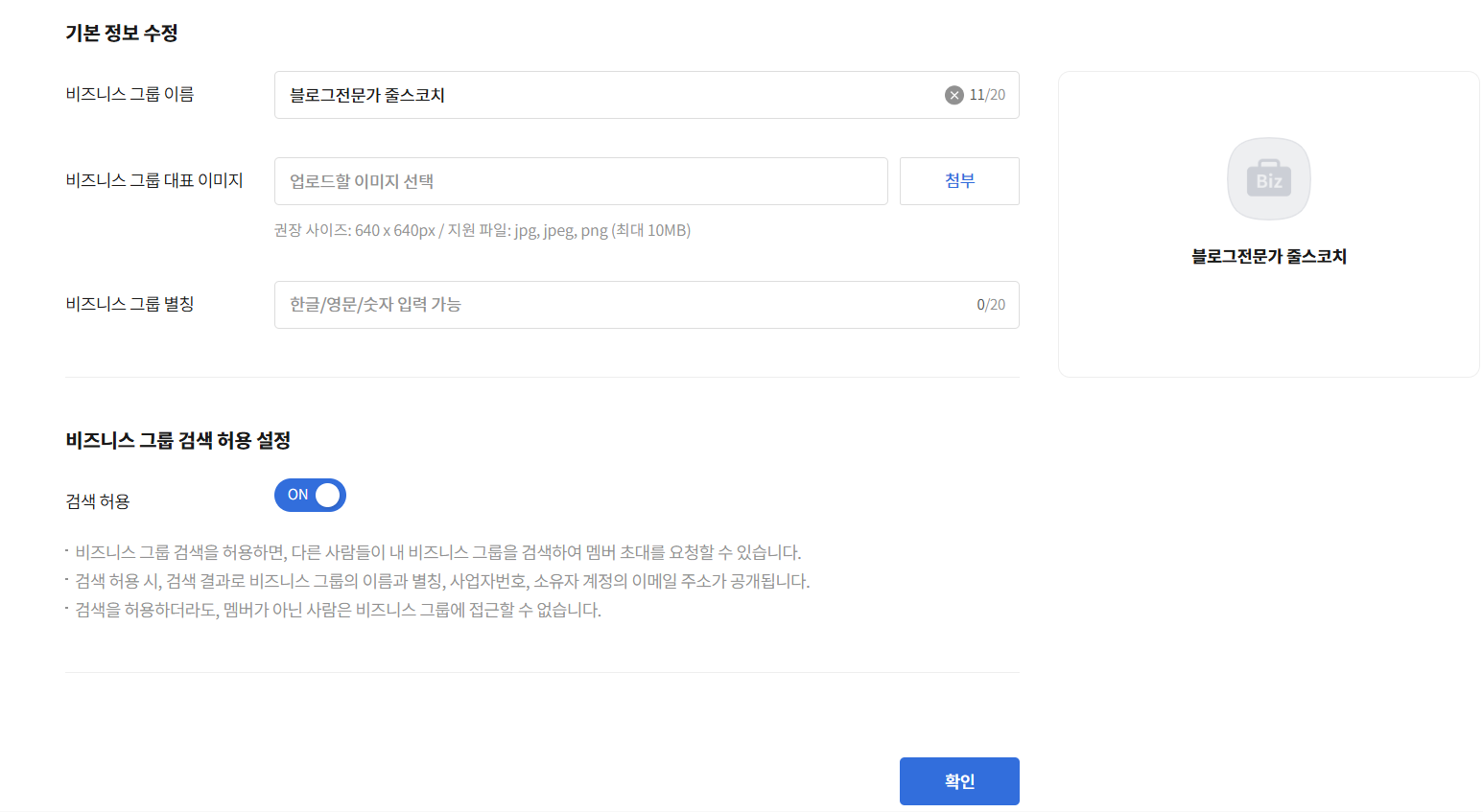Click the 업로드할 이미지 선택 field
This screenshot has width=1483, height=812.
(x=581, y=181)
